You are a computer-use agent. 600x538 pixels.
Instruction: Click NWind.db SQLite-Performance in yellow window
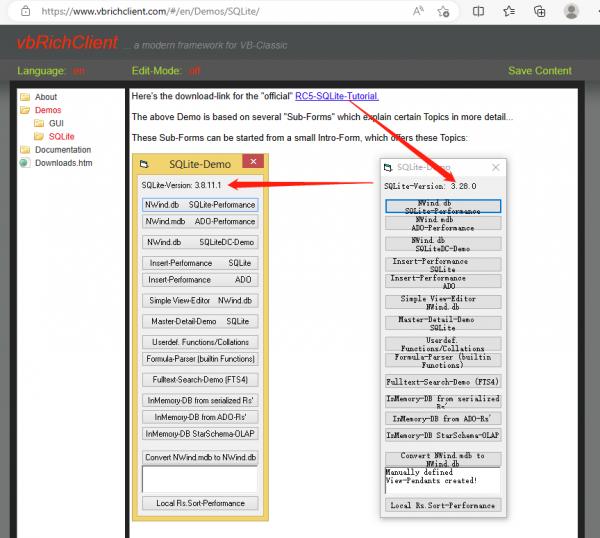[200, 205]
